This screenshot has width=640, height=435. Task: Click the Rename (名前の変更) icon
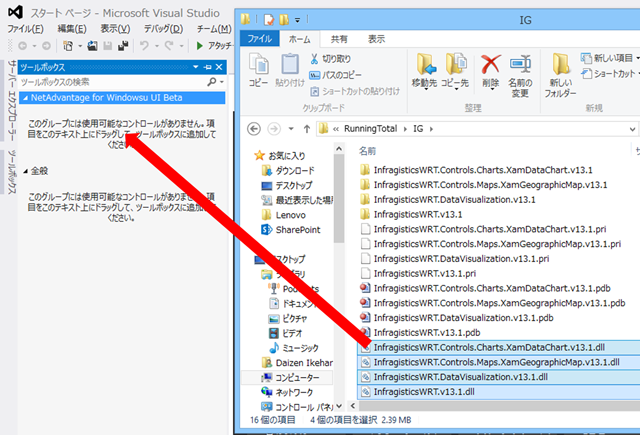(520, 64)
